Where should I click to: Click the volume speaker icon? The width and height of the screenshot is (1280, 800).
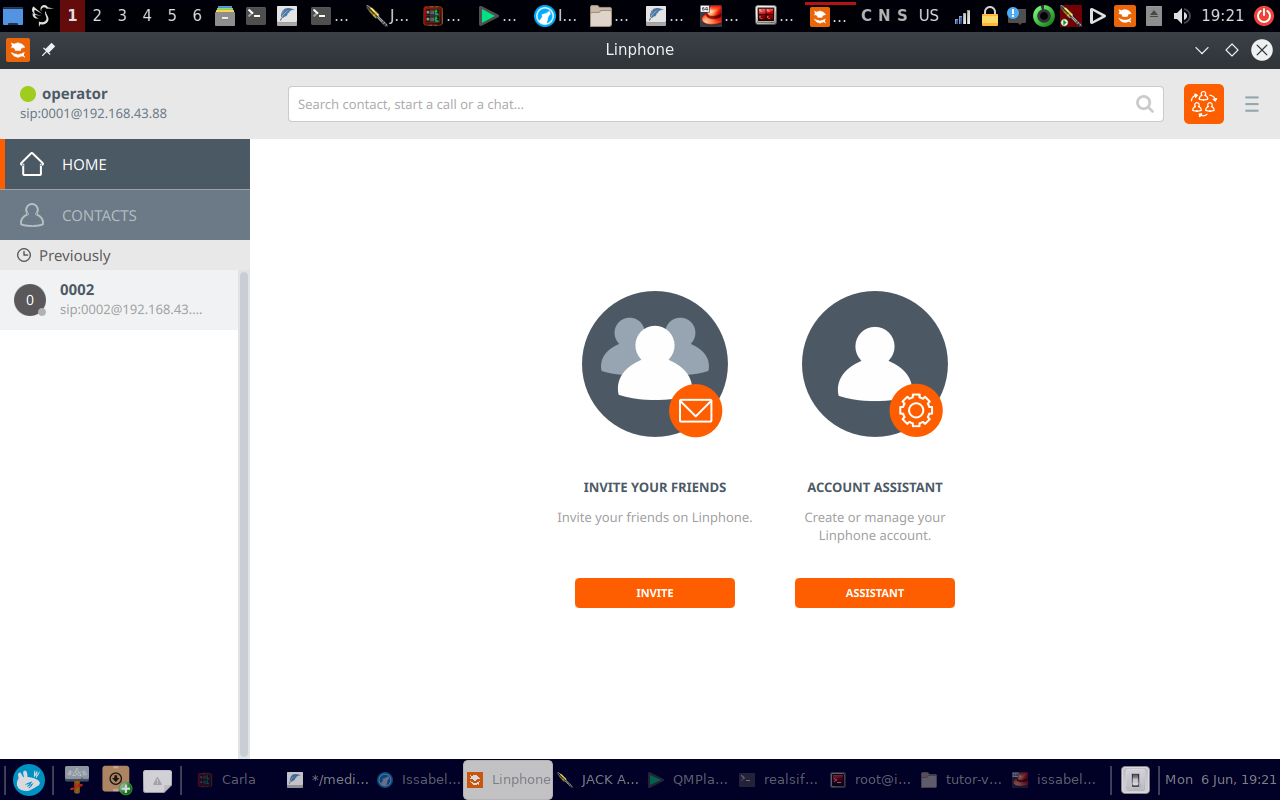1181,16
